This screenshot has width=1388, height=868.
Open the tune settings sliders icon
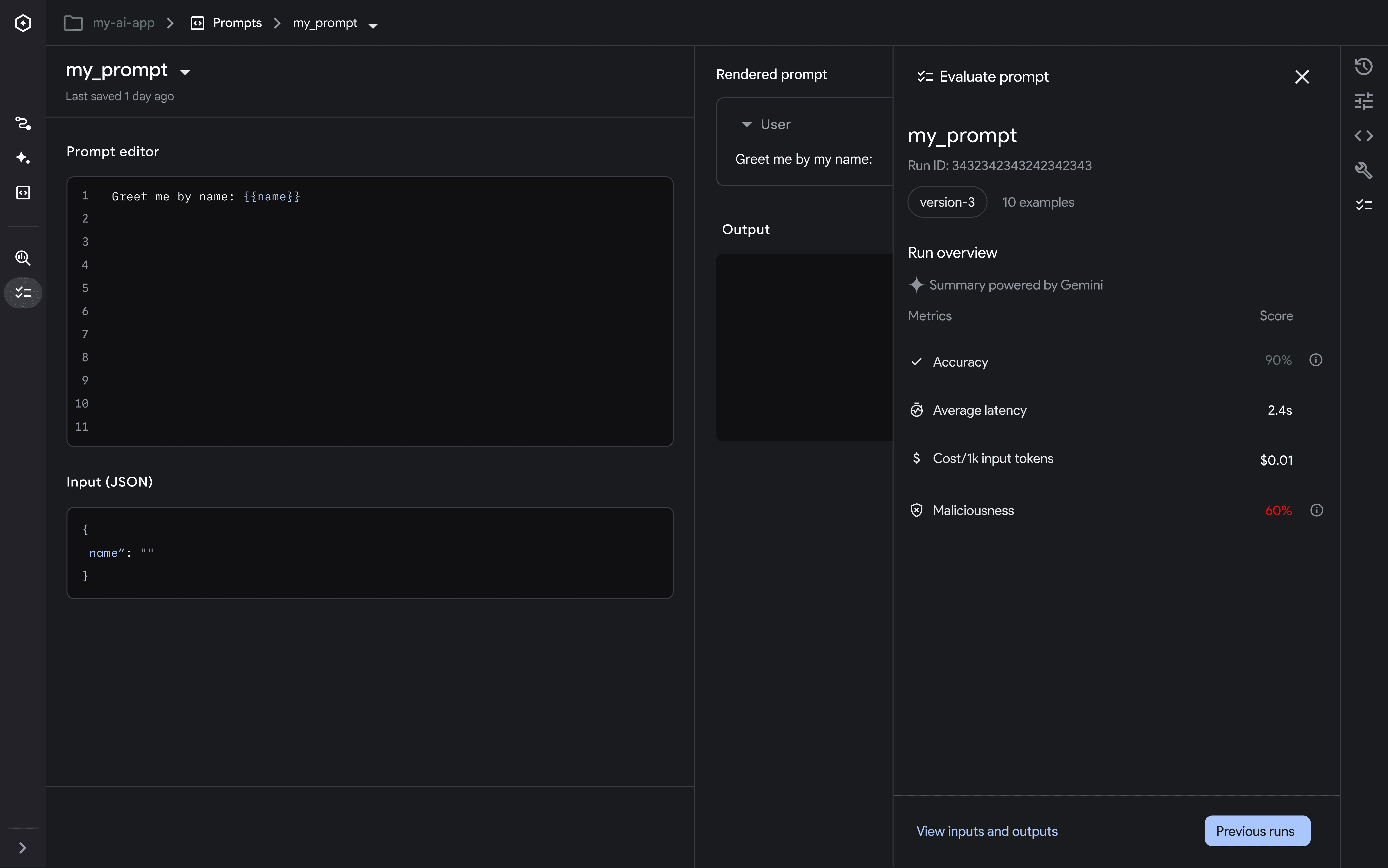(1363, 101)
